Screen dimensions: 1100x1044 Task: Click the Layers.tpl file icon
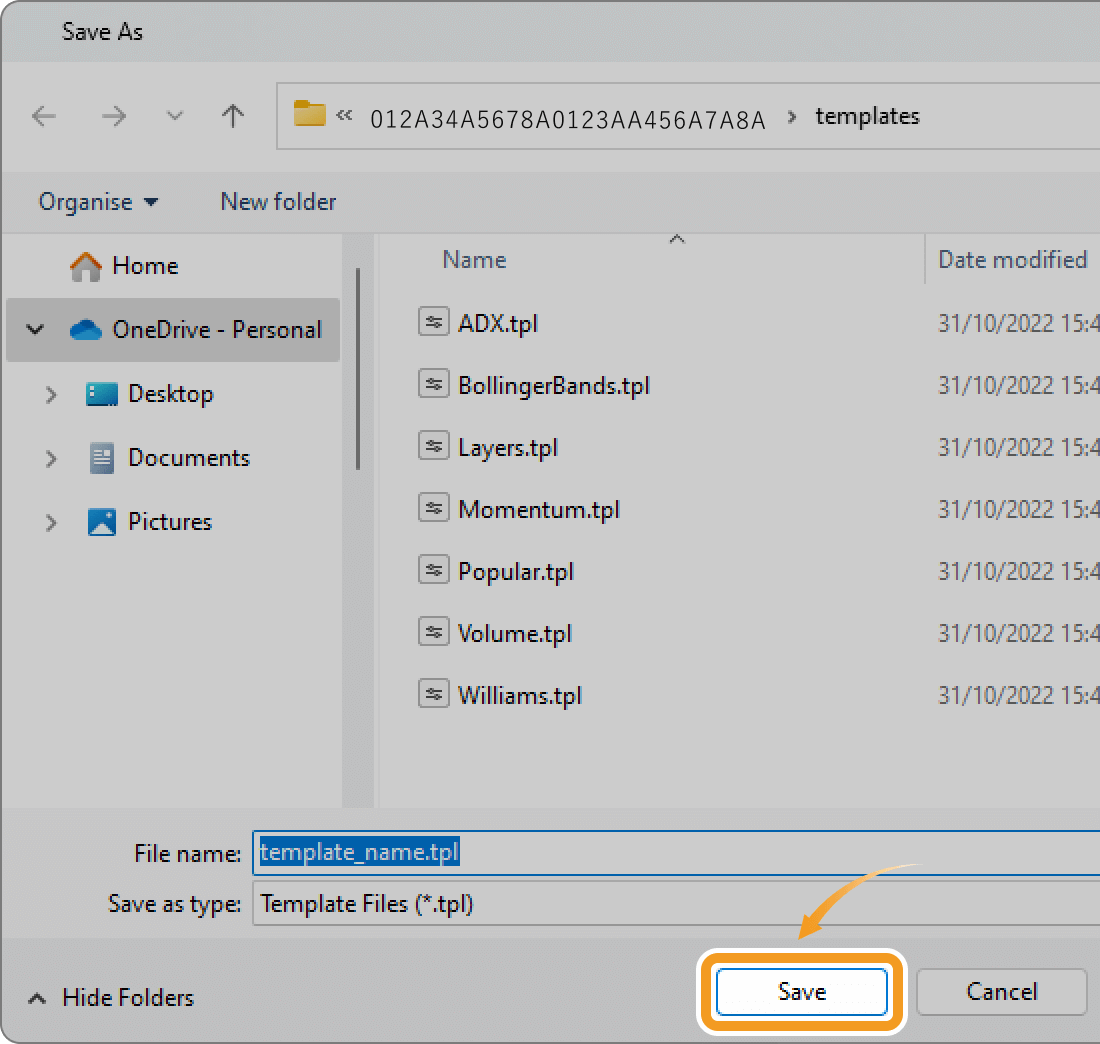coord(434,446)
